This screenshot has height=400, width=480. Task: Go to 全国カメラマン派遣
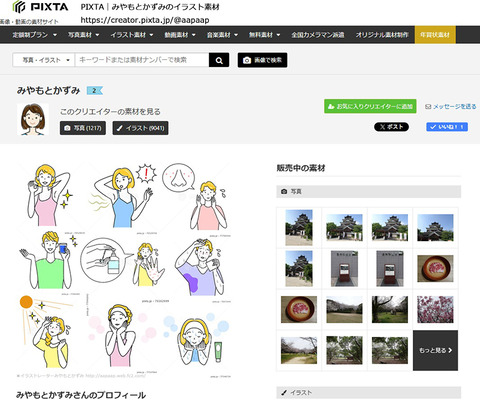318,35
